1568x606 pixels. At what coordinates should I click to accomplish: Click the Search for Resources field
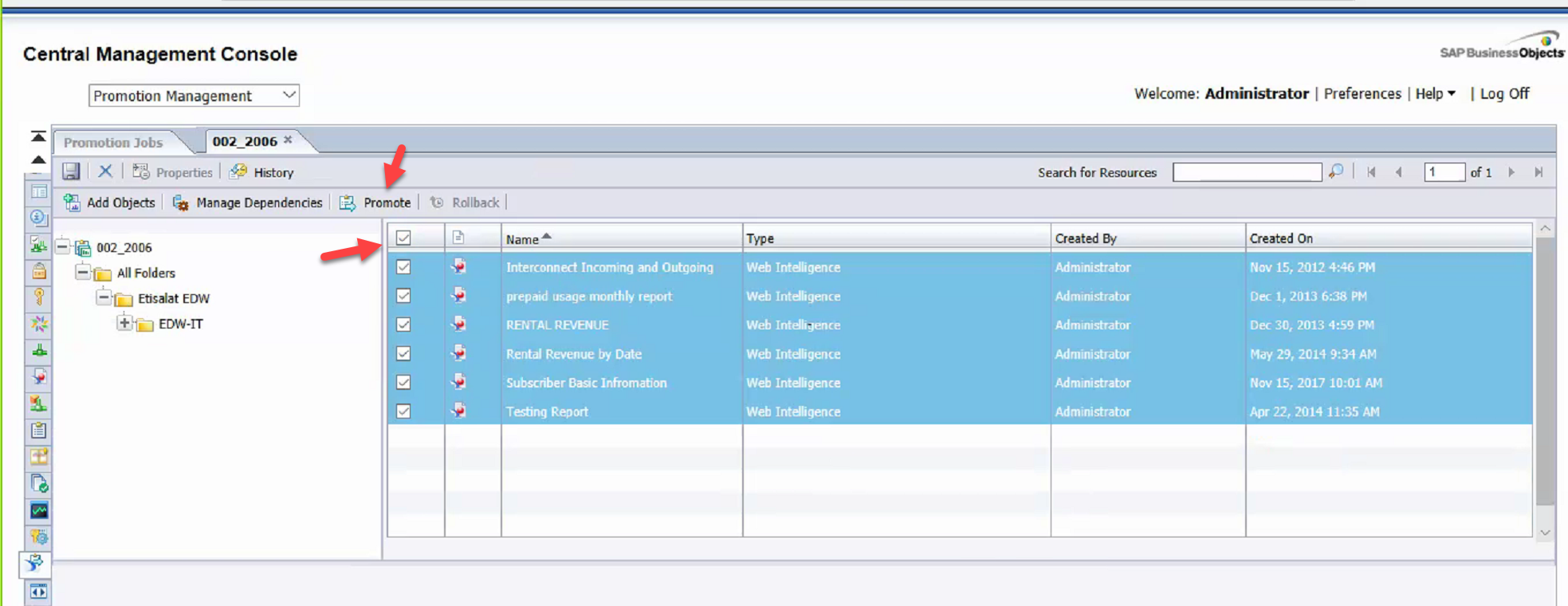[1247, 172]
